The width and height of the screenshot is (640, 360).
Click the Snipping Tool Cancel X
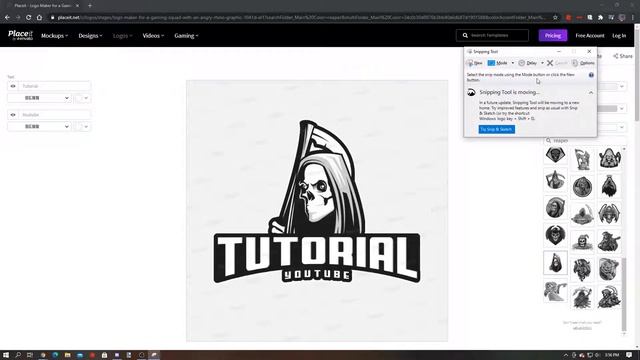click(x=550, y=63)
